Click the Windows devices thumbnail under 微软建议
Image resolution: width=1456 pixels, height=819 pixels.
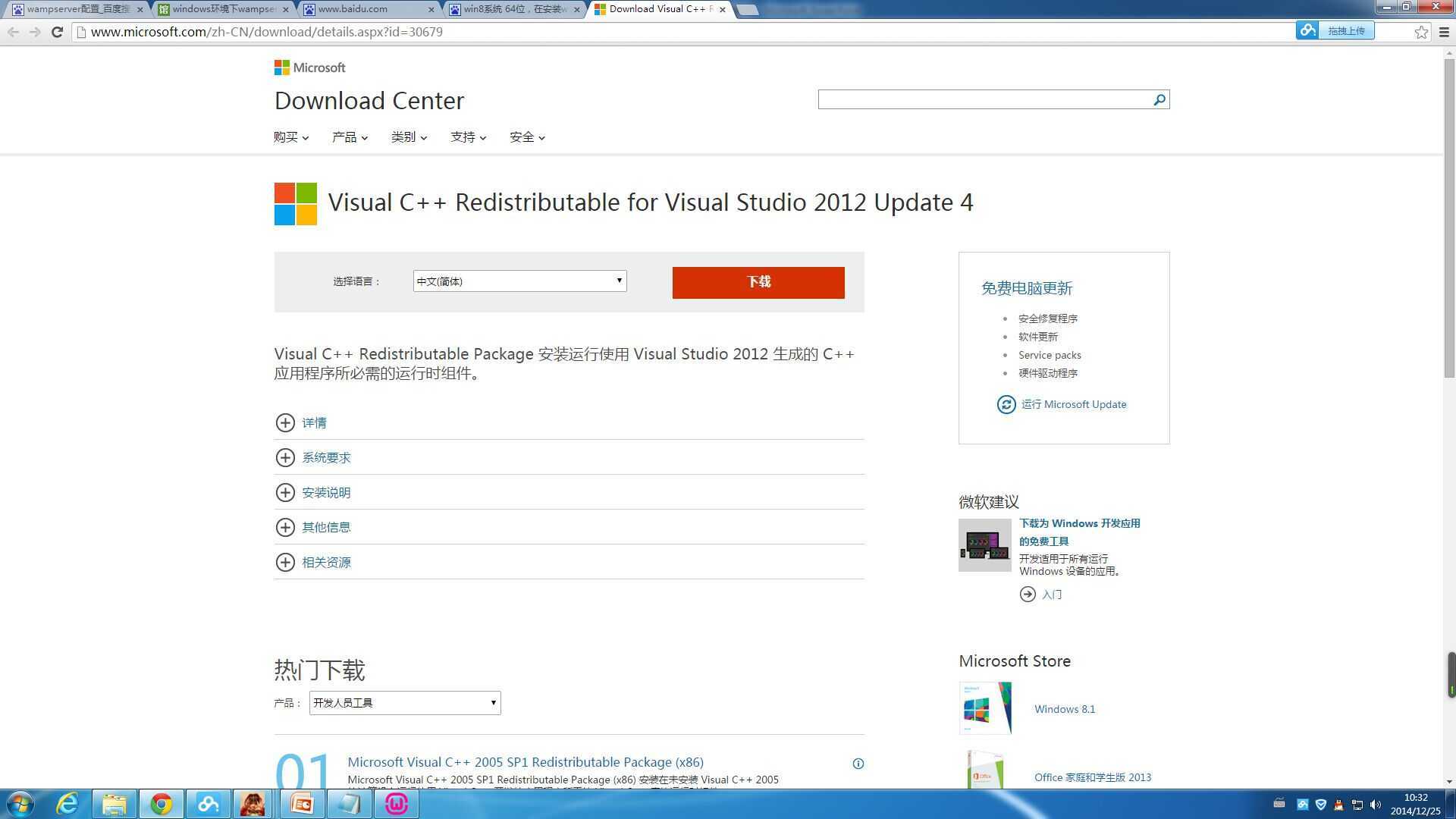coord(985,545)
